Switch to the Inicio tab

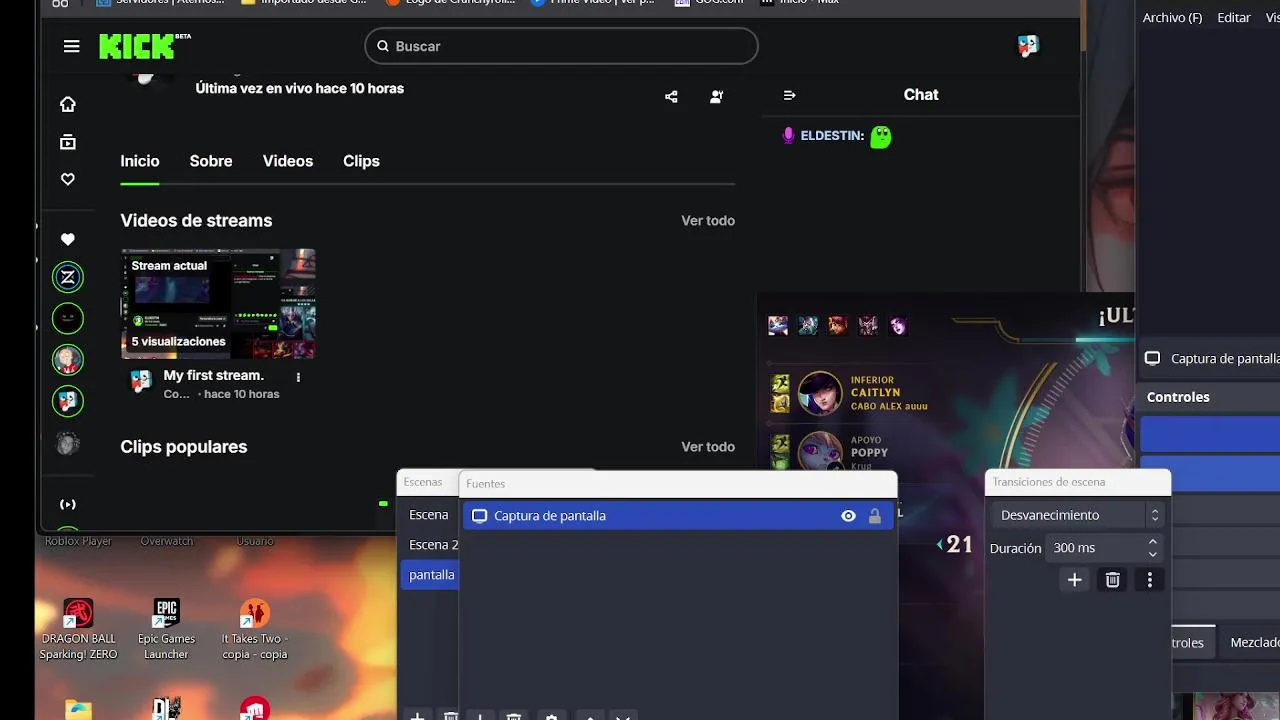tap(140, 161)
